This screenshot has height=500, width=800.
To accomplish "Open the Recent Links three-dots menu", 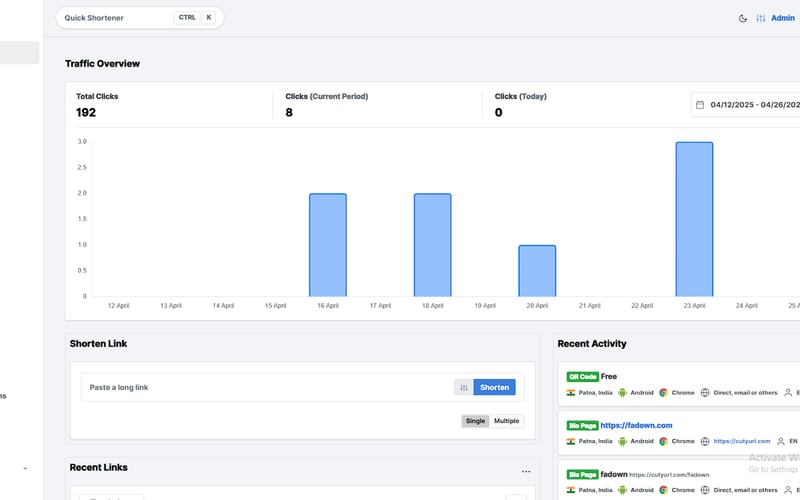I will [526, 471].
